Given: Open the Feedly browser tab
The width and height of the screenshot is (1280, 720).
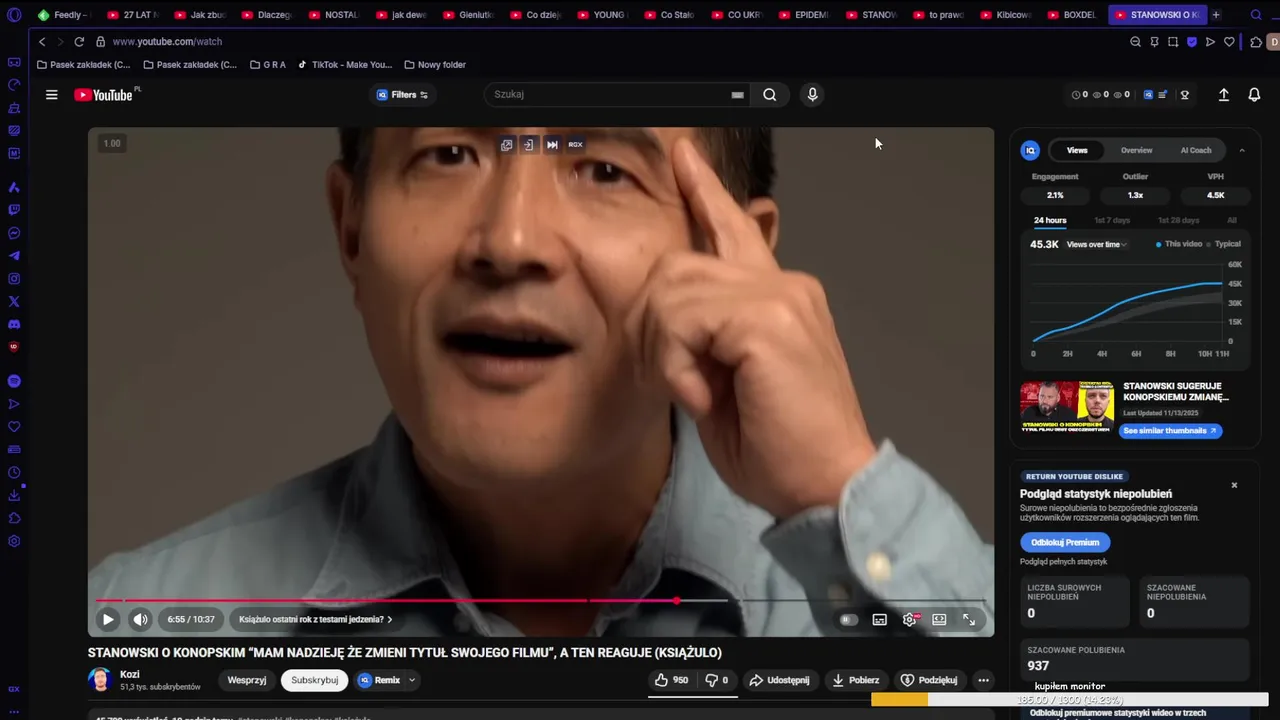Looking at the screenshot, I should [x=62, y=15].
